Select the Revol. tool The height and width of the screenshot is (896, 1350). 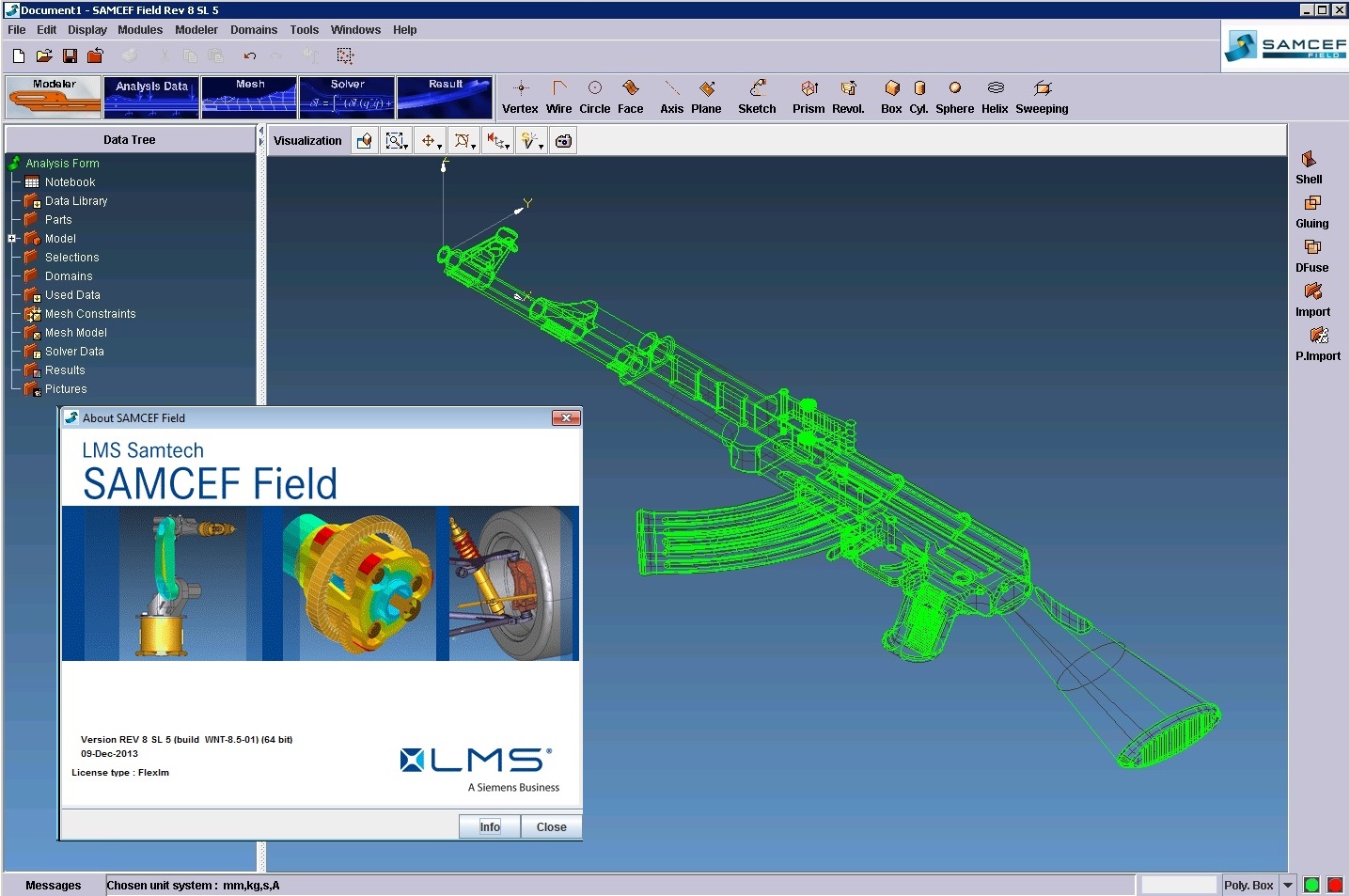[848, 97]
